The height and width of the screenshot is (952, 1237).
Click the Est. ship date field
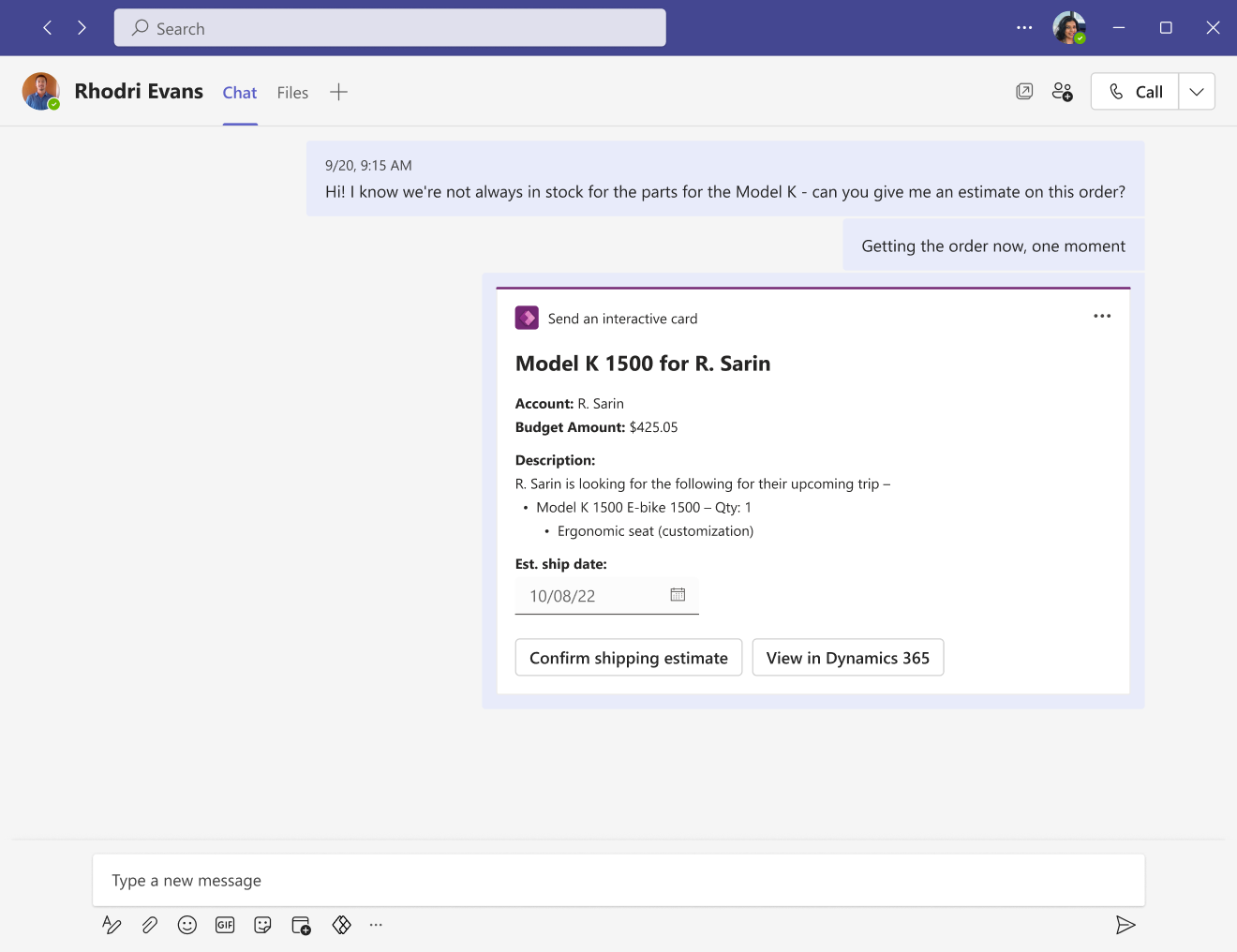(607, 596)
